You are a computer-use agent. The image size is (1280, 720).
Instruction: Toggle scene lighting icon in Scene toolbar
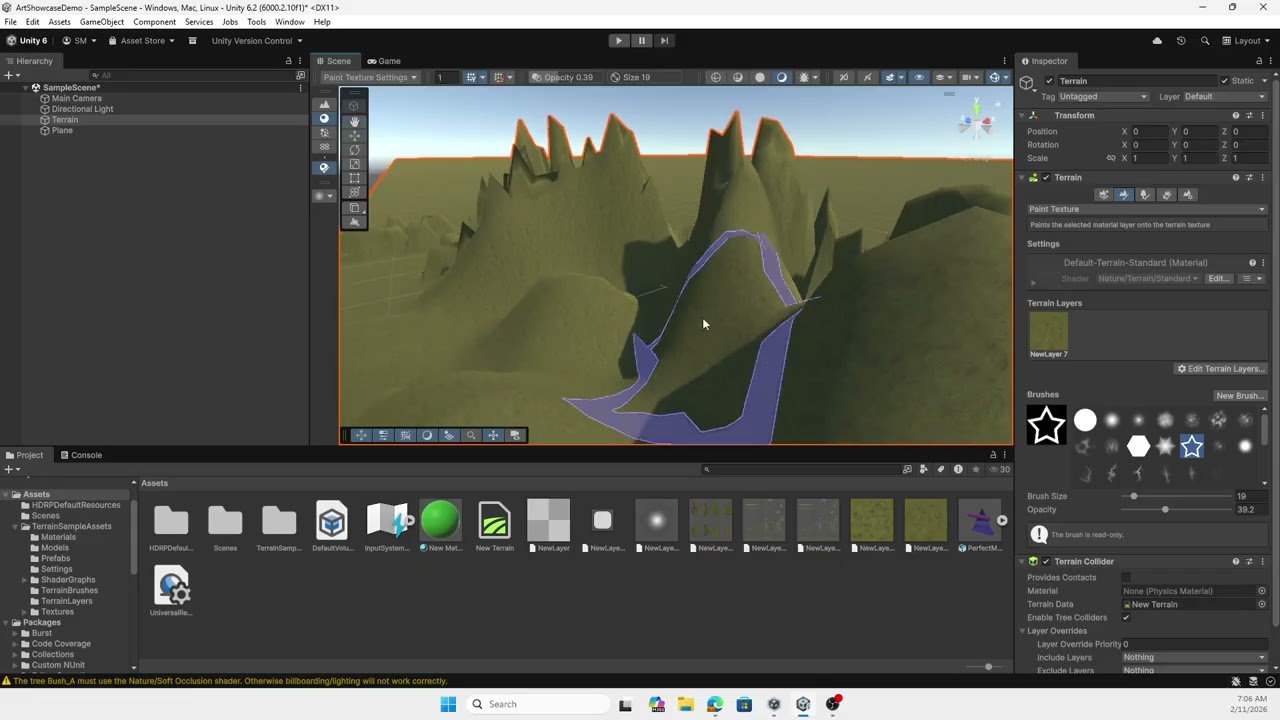click(x=782, y=77)
